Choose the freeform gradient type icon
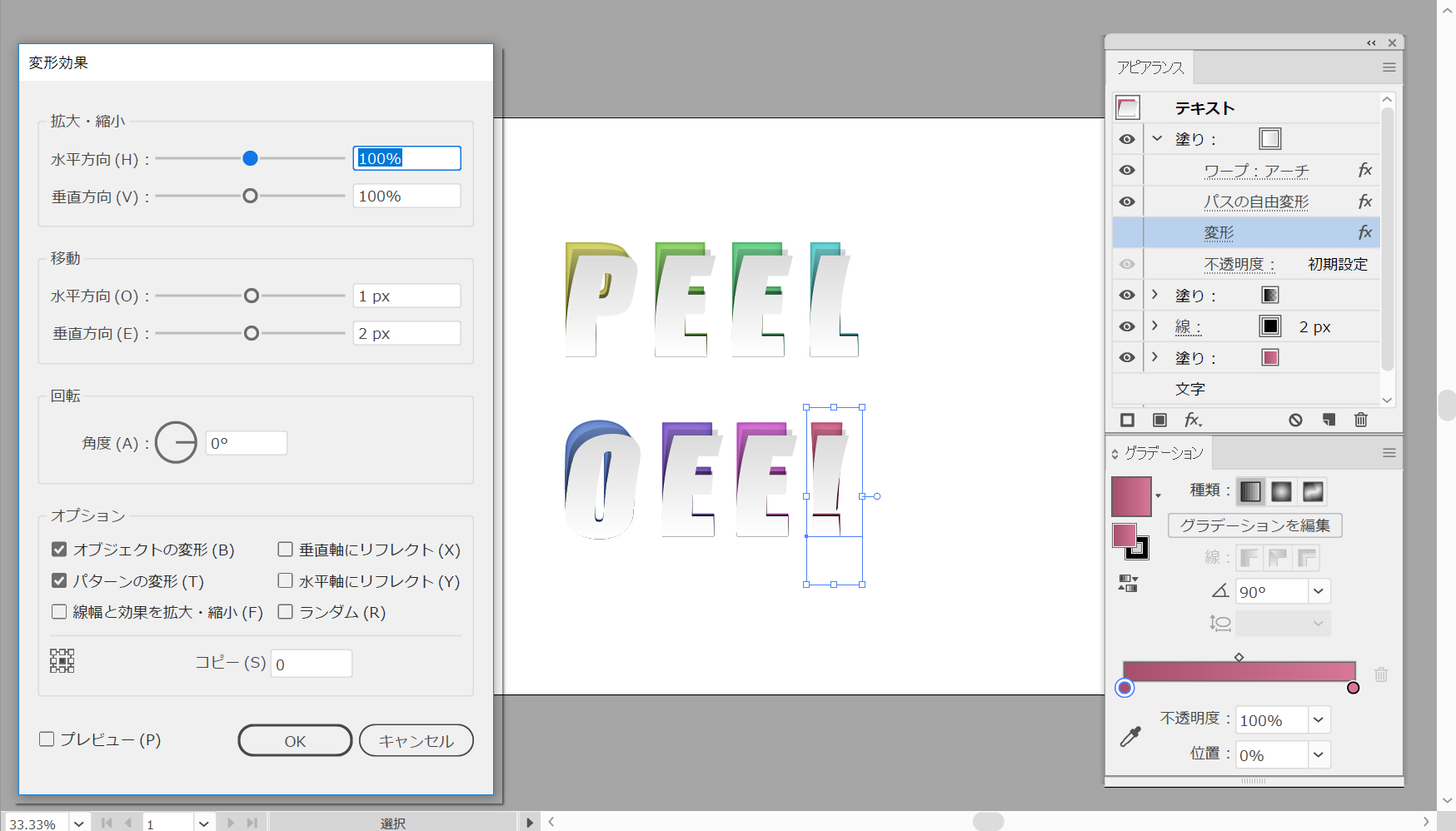 click(x=1312, y=491)
